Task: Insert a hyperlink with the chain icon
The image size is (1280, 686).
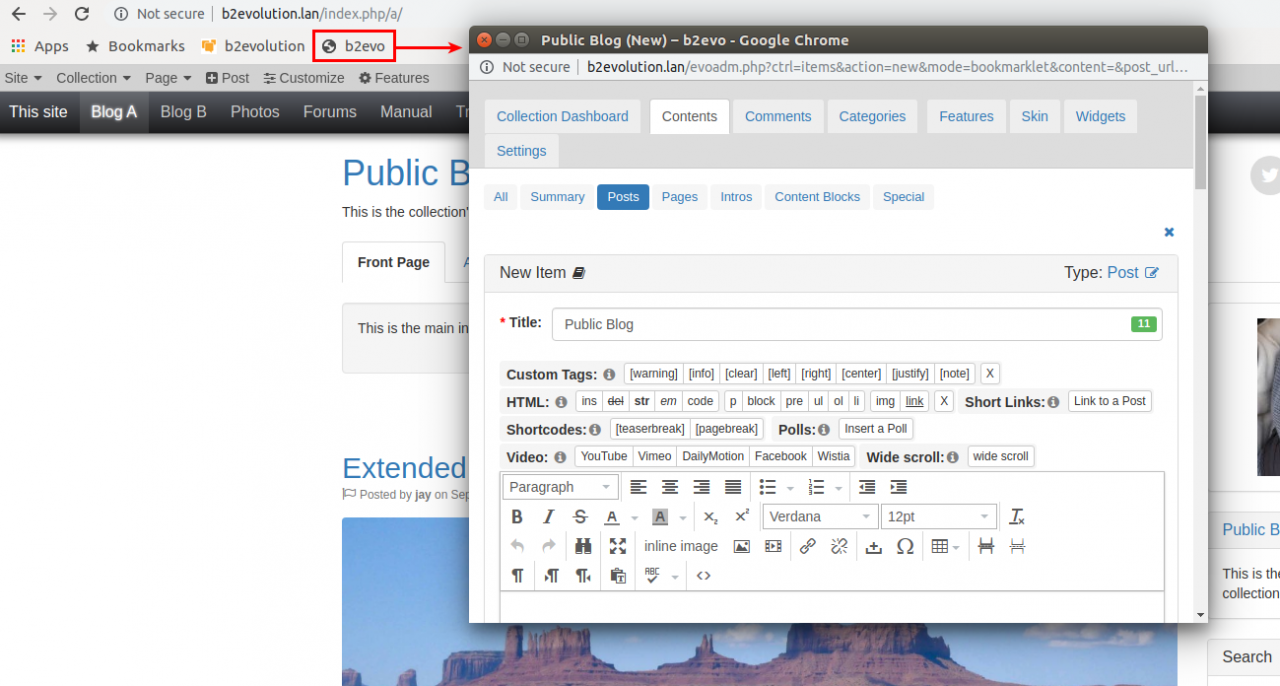Action: point(808,546)
